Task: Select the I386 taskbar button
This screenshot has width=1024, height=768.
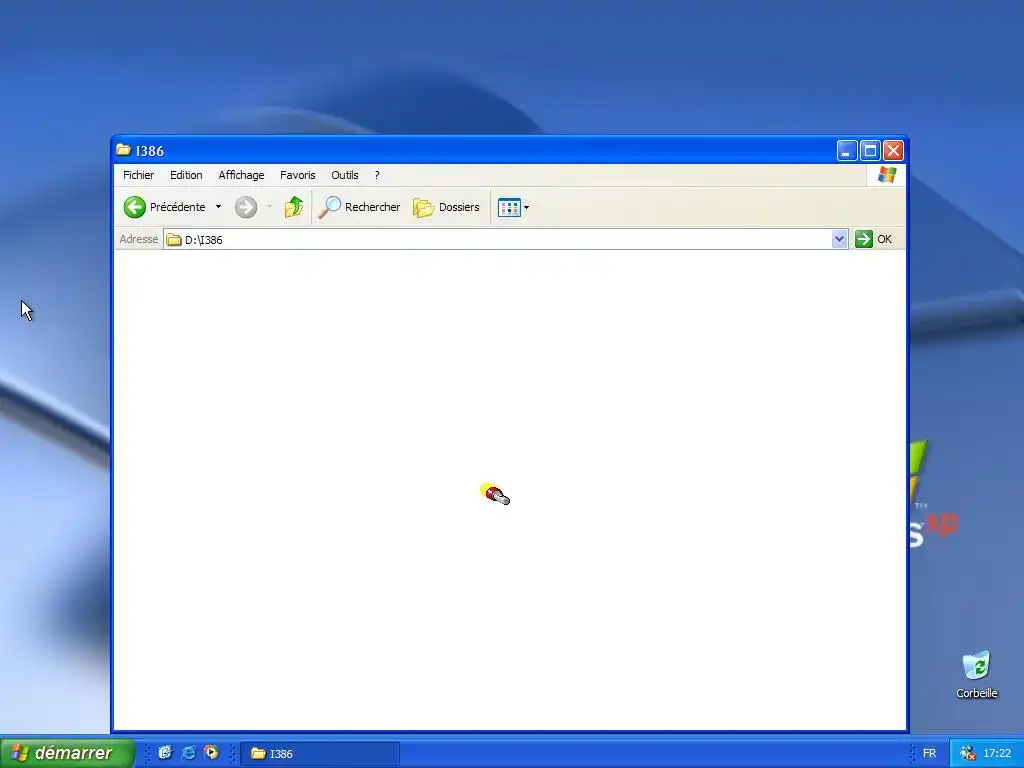Action: pos(320,754)
